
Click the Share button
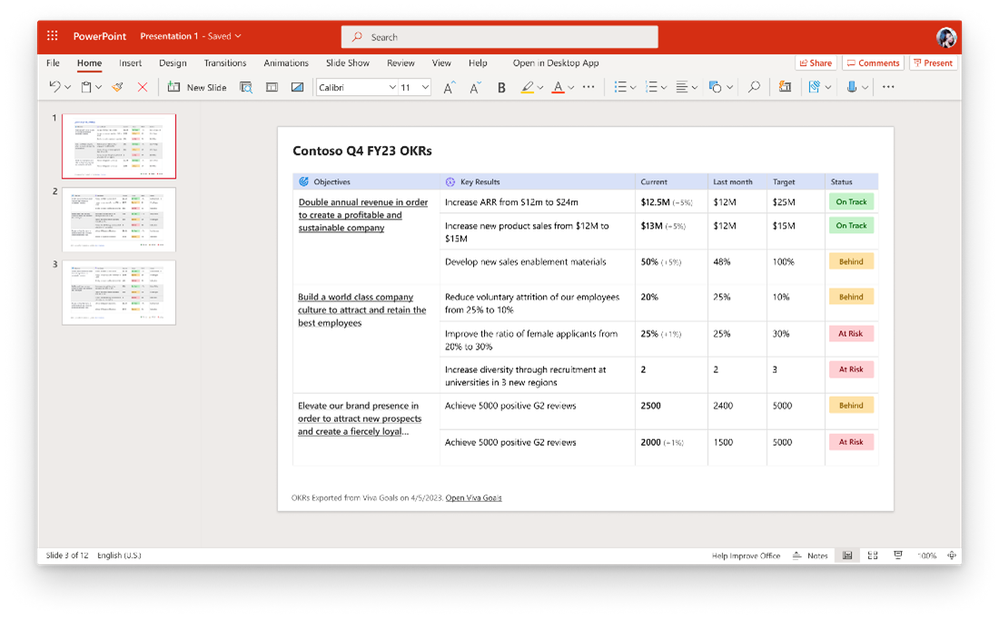[x=816, y=63]
